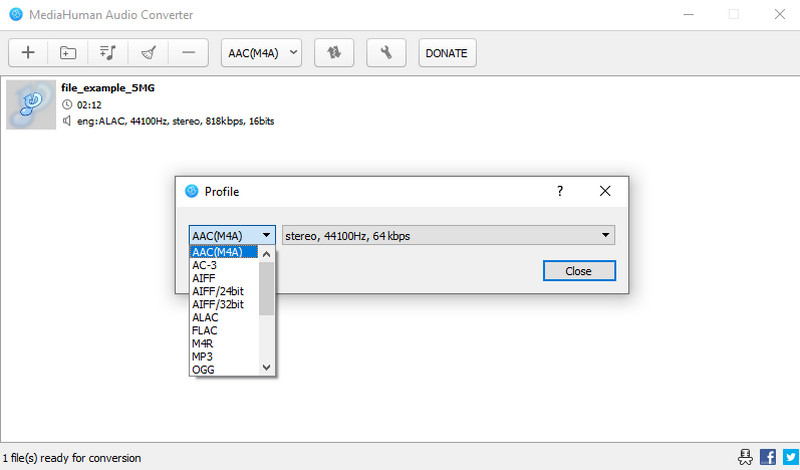
Task: Choose ALAC from the format list
Action: (224, 317)
